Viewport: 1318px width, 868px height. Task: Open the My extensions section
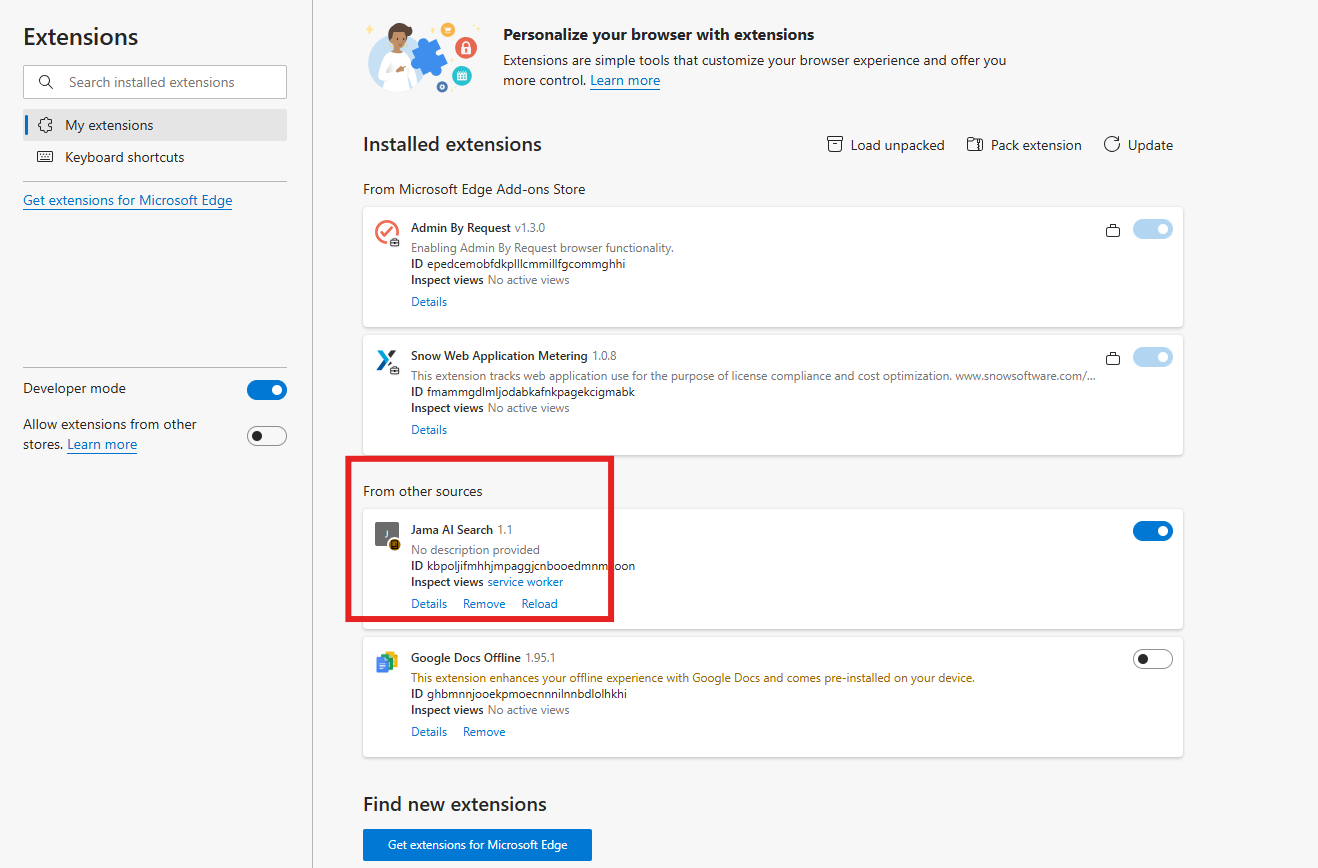point(155,125)
